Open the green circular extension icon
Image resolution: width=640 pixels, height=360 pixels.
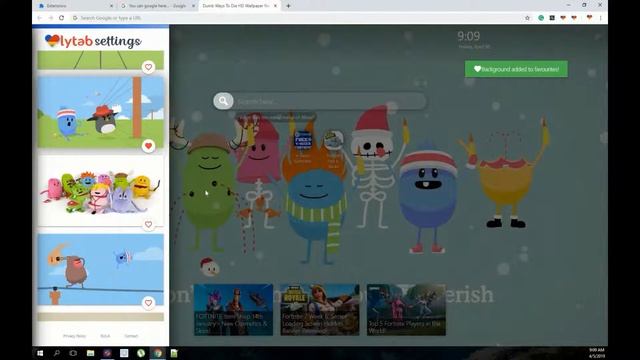pos(541,18)
